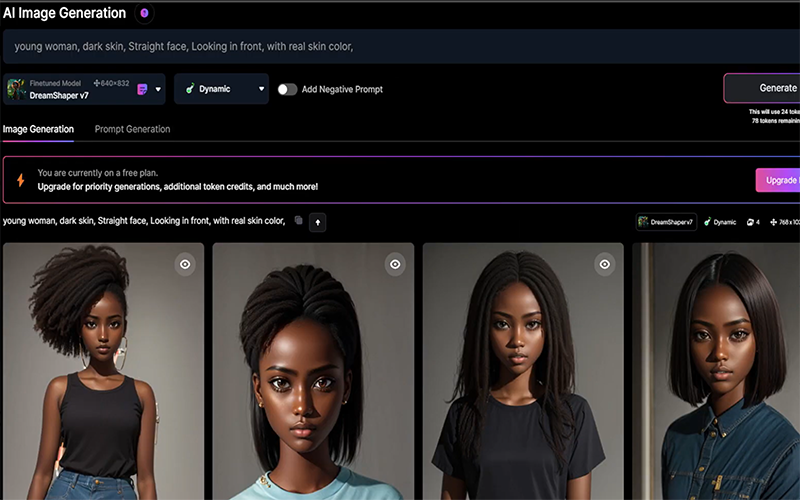
Task: Copy the prompt using icon beside generation text
Action: coord(298,220)
